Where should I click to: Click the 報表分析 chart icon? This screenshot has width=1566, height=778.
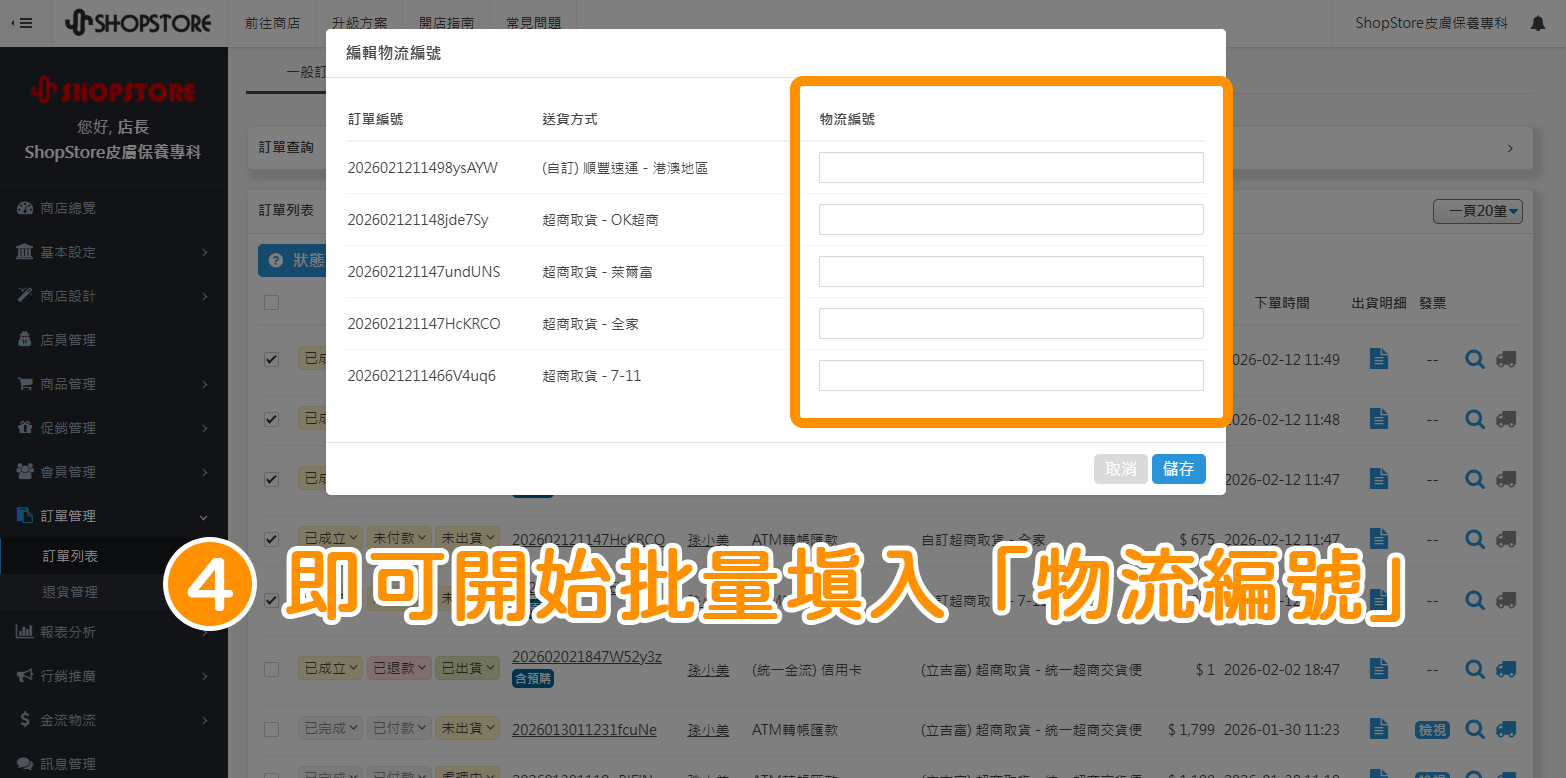click(x=25, y=630)
